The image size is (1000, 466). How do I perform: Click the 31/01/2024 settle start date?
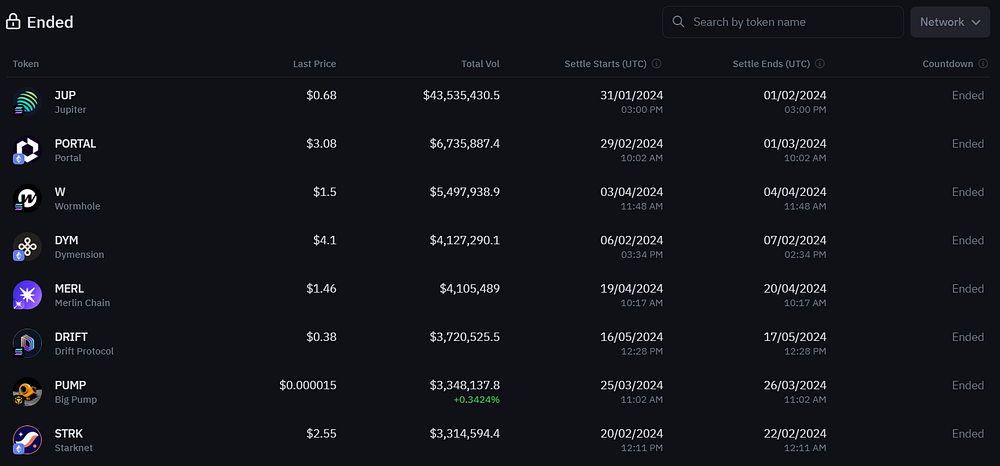pos(631,96)
